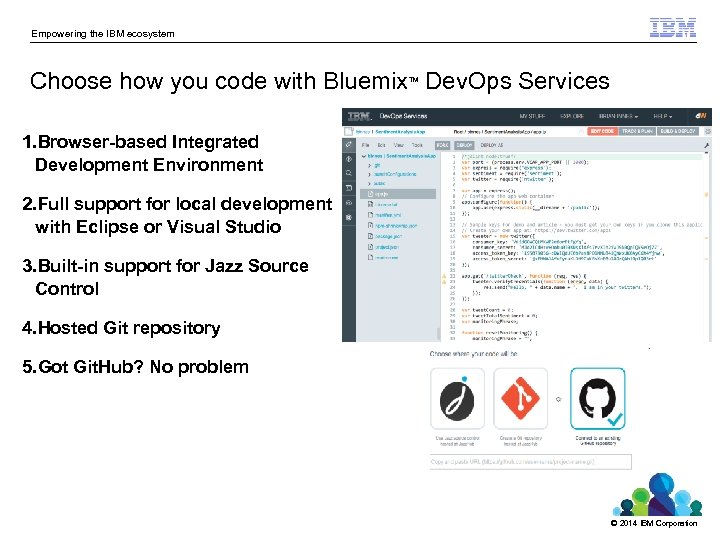720x540 pixels.
Task: Select the search magnifier icon in sidebar
Action: pos(349,173)
